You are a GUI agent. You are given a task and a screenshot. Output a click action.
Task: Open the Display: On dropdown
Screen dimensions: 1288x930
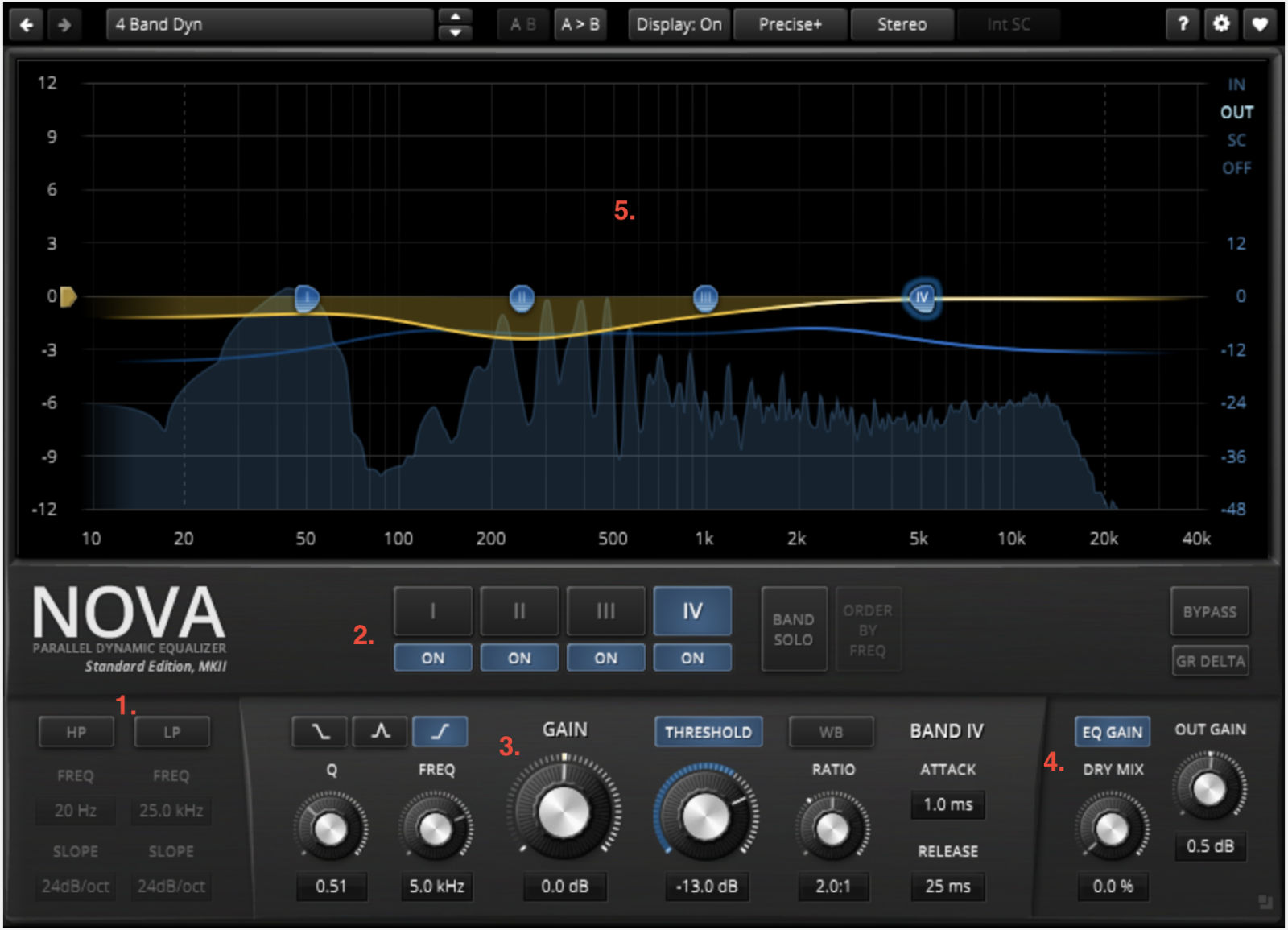pos(679,25)
